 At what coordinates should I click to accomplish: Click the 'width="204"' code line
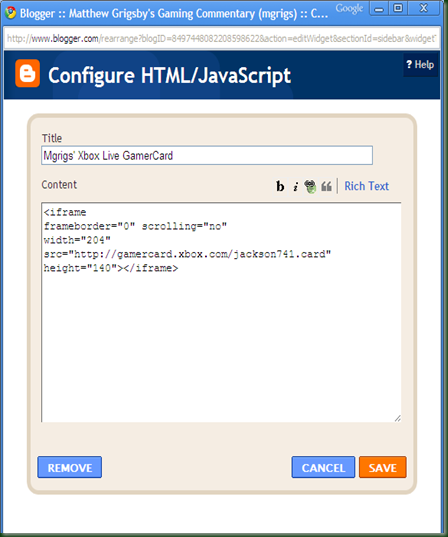(77, 240)
